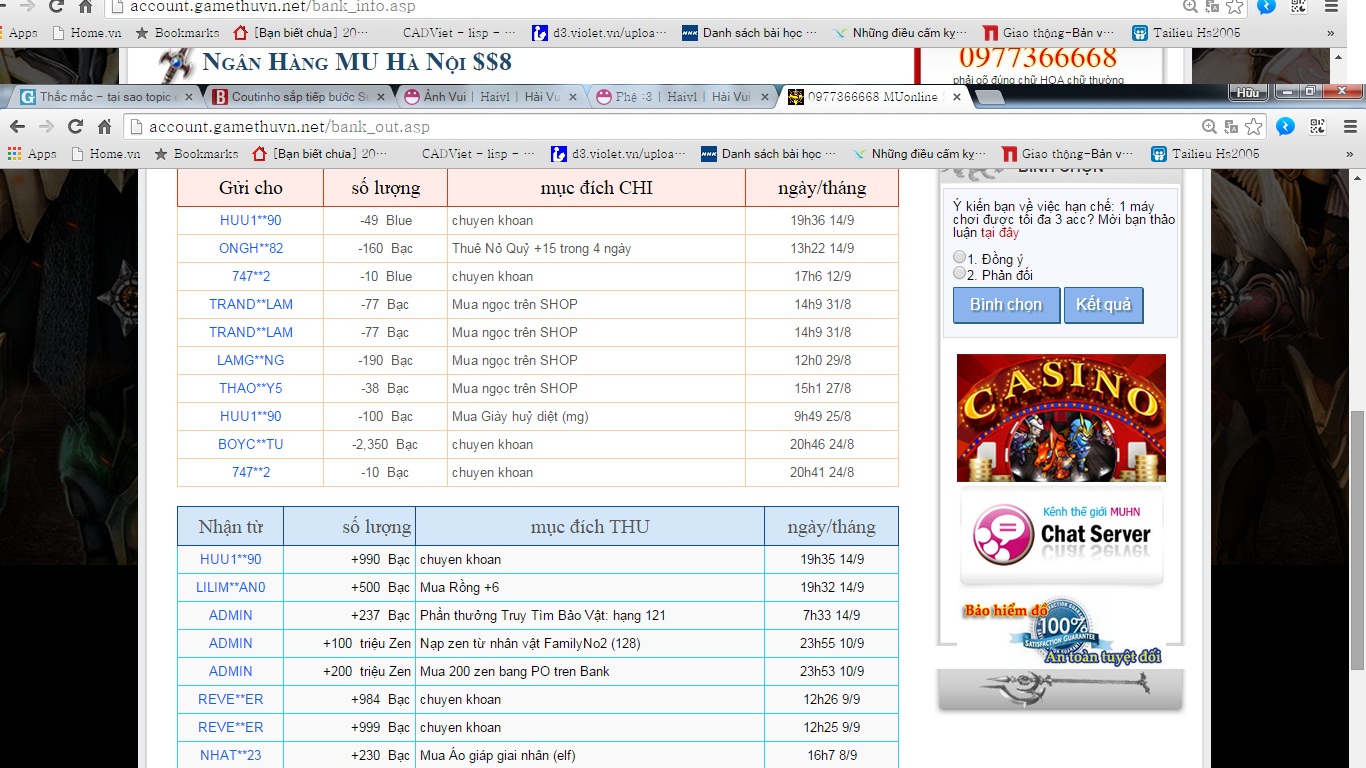Click the 'Bình chọn' vote button

(1006, 305)
